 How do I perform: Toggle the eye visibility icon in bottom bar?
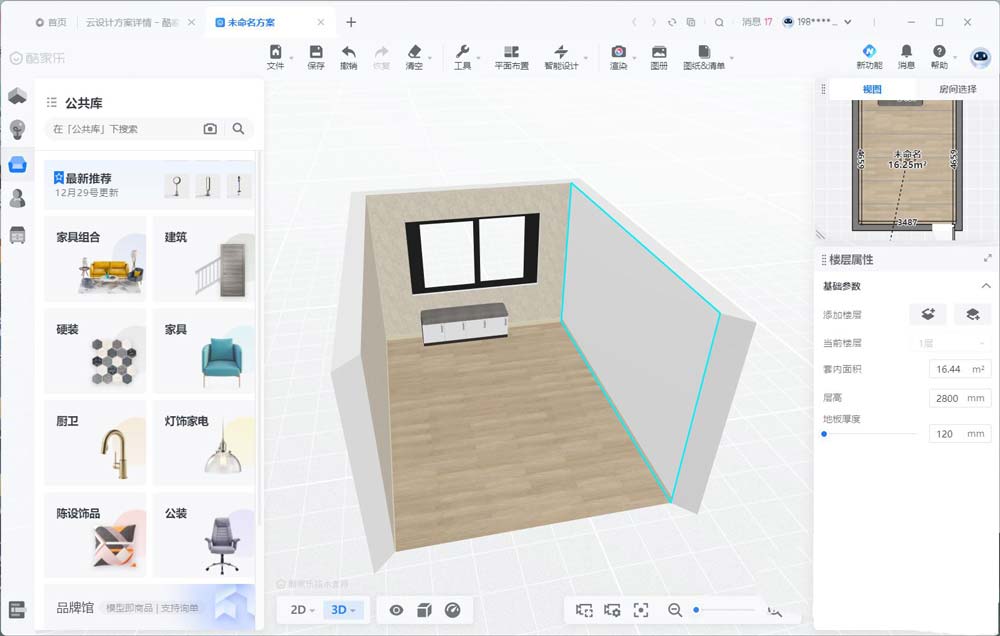pyautogui.click(x=396, y=610)
